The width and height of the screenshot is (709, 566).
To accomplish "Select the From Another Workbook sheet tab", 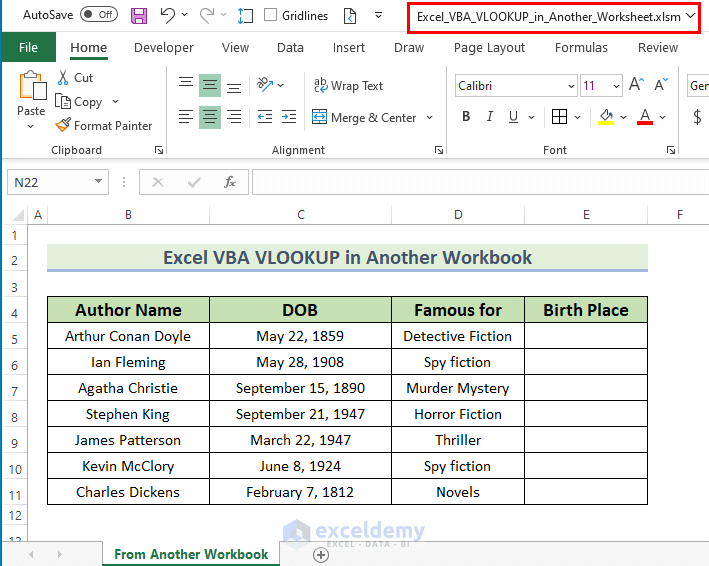I will [x=191, y=554].
